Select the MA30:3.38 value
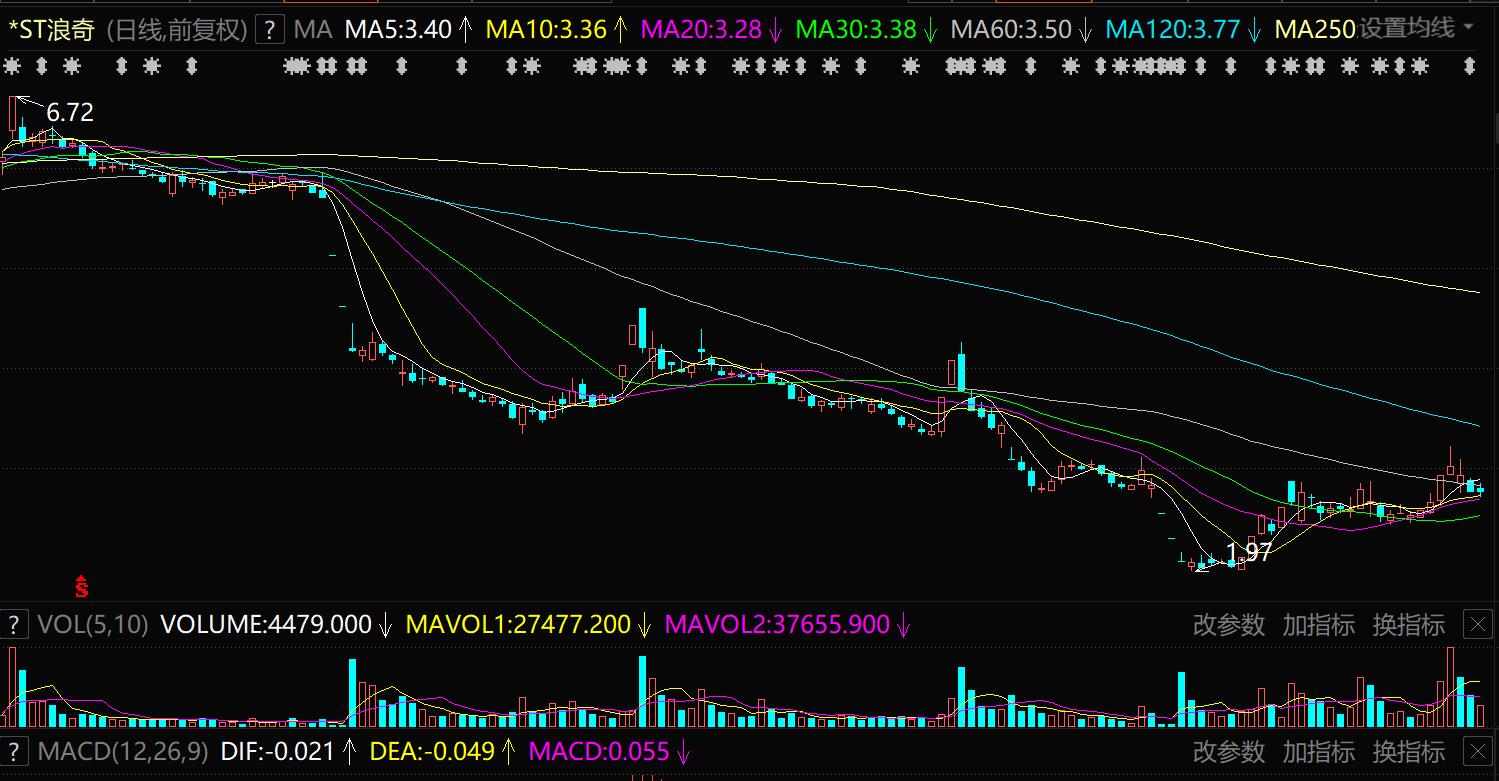Screen dimensions: 1499x781 856,29
